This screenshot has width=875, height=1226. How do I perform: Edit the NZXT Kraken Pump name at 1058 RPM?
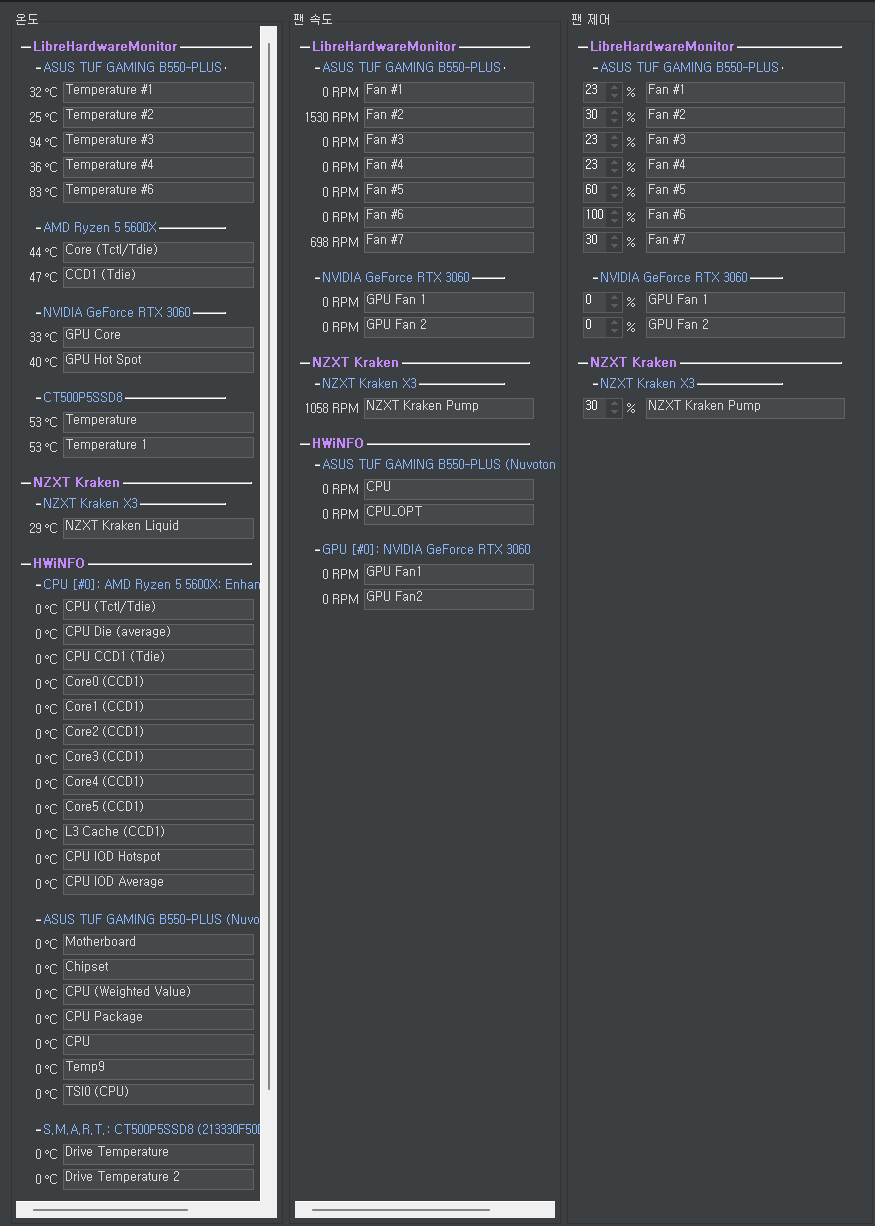click(448, 408)
